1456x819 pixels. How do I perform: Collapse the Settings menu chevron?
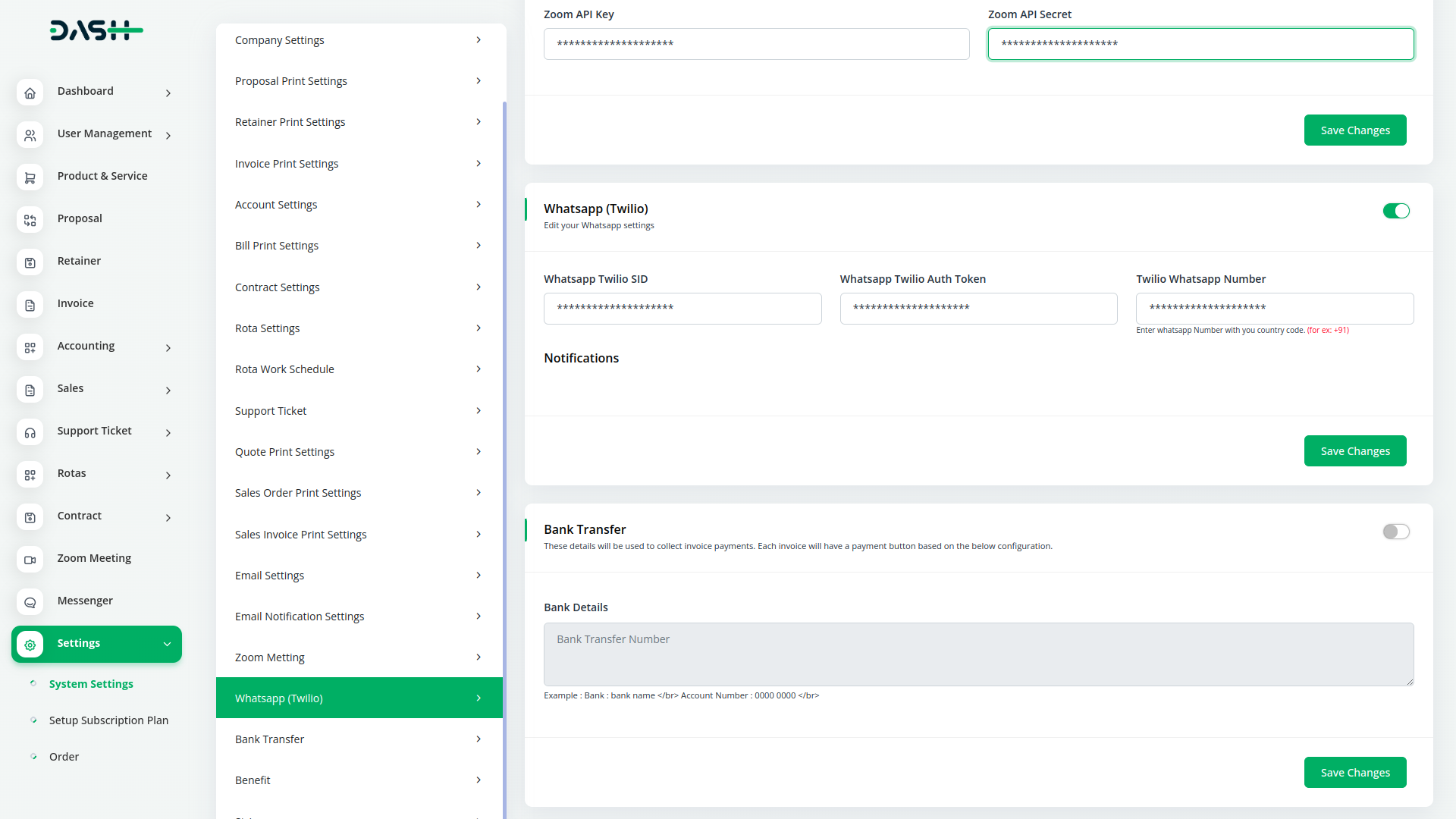pos(167,644)
